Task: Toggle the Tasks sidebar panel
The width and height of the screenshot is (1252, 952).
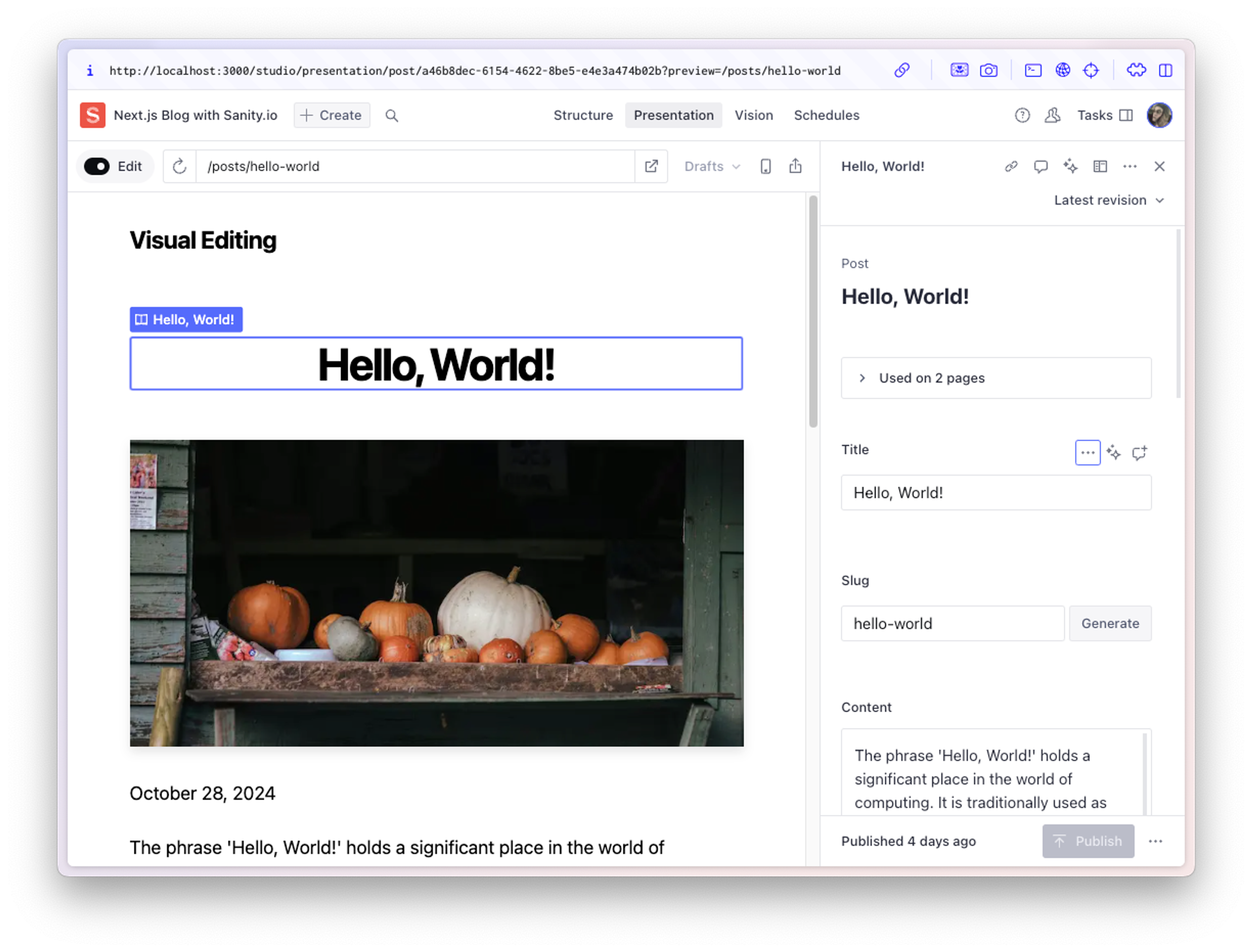Action: tap(1105, 115)
